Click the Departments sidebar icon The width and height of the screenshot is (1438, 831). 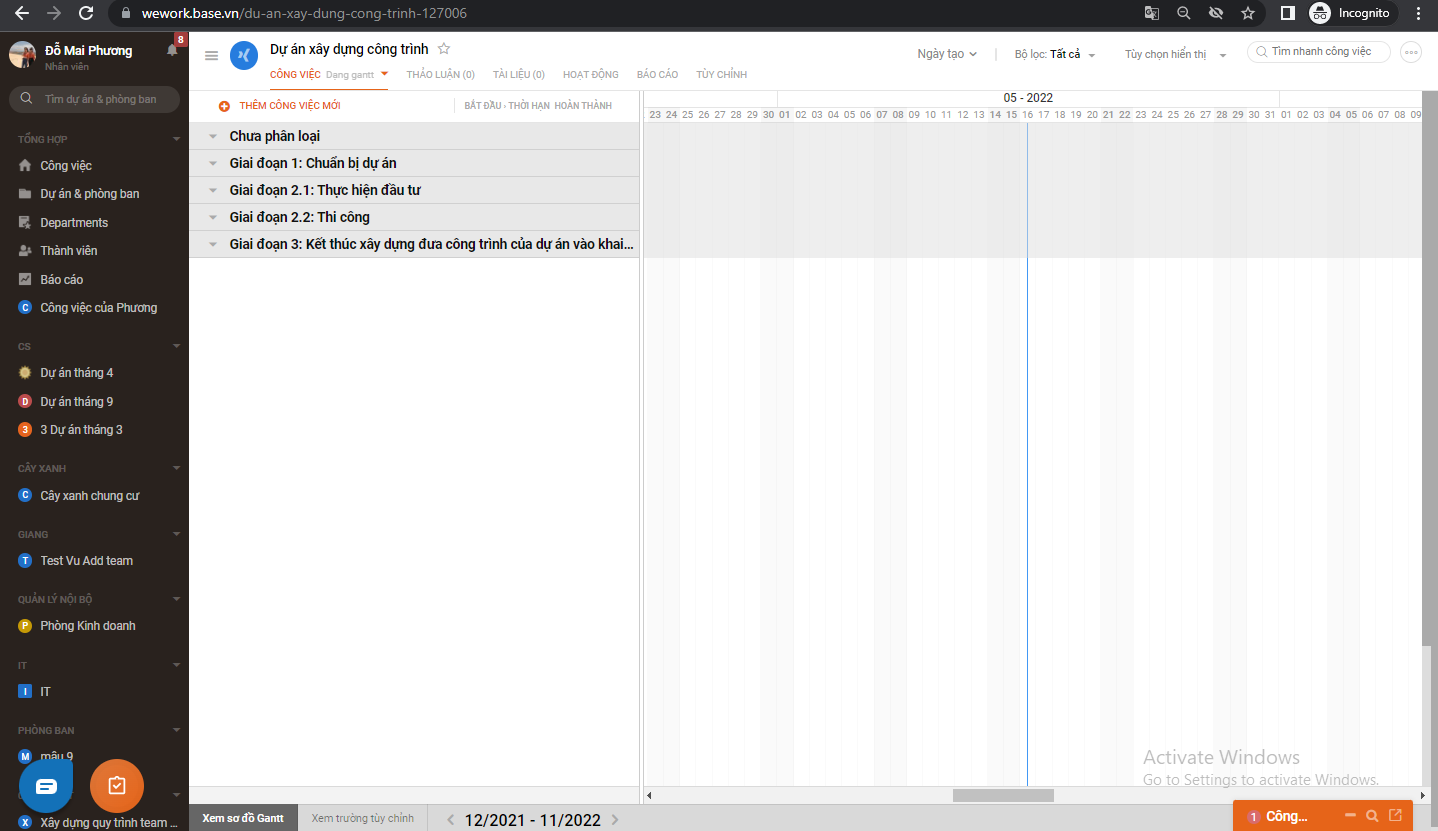[25, 222]
